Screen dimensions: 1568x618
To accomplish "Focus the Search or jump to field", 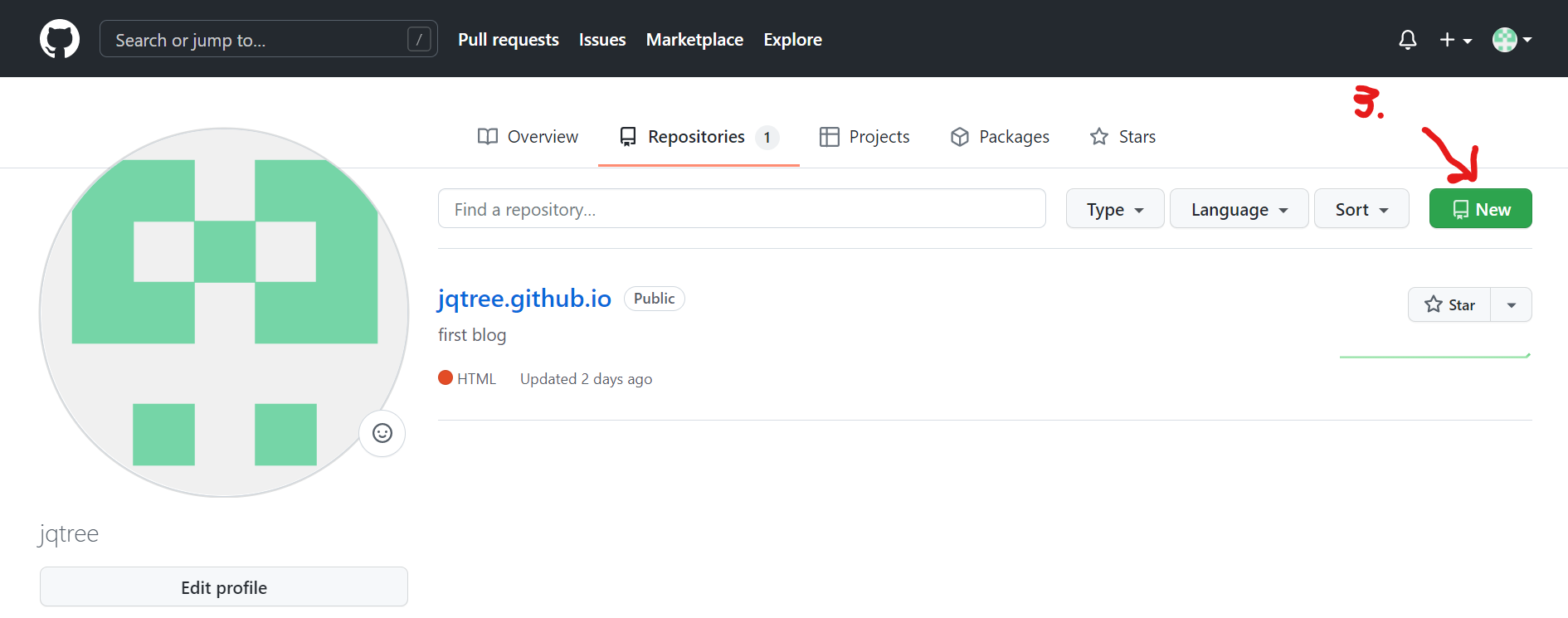I will (268, 39).
